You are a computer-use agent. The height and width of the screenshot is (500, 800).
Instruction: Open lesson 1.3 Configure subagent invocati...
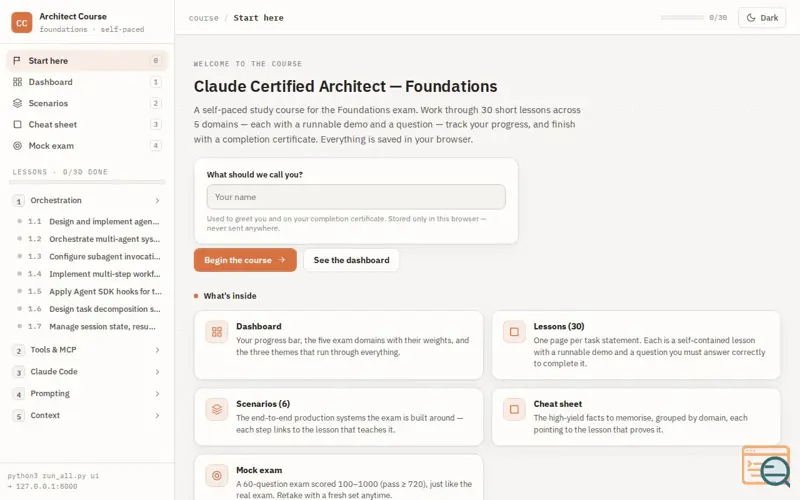pyautogui.click(x=89, y=257)
